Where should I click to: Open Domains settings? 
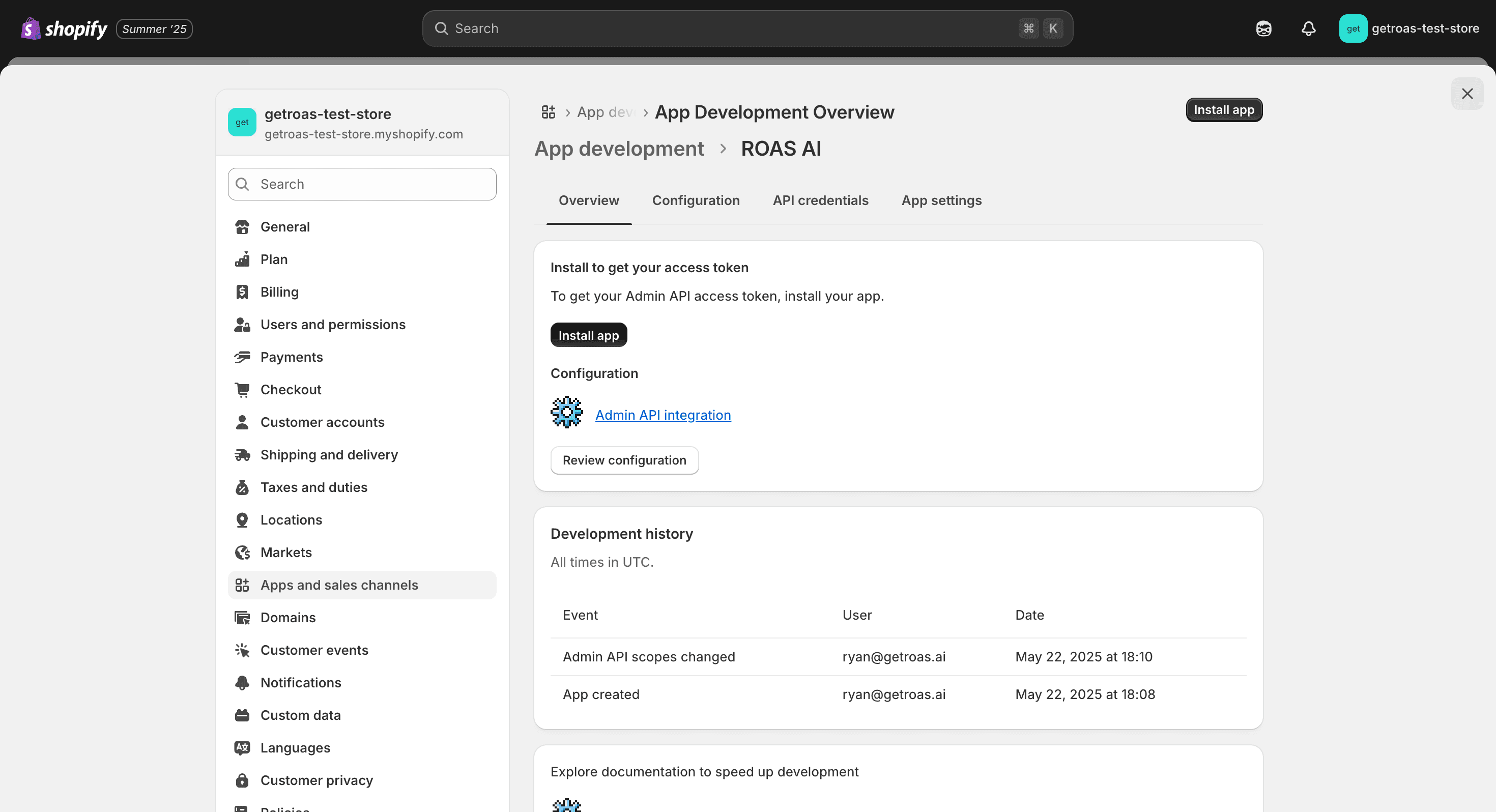coord(362,617)
